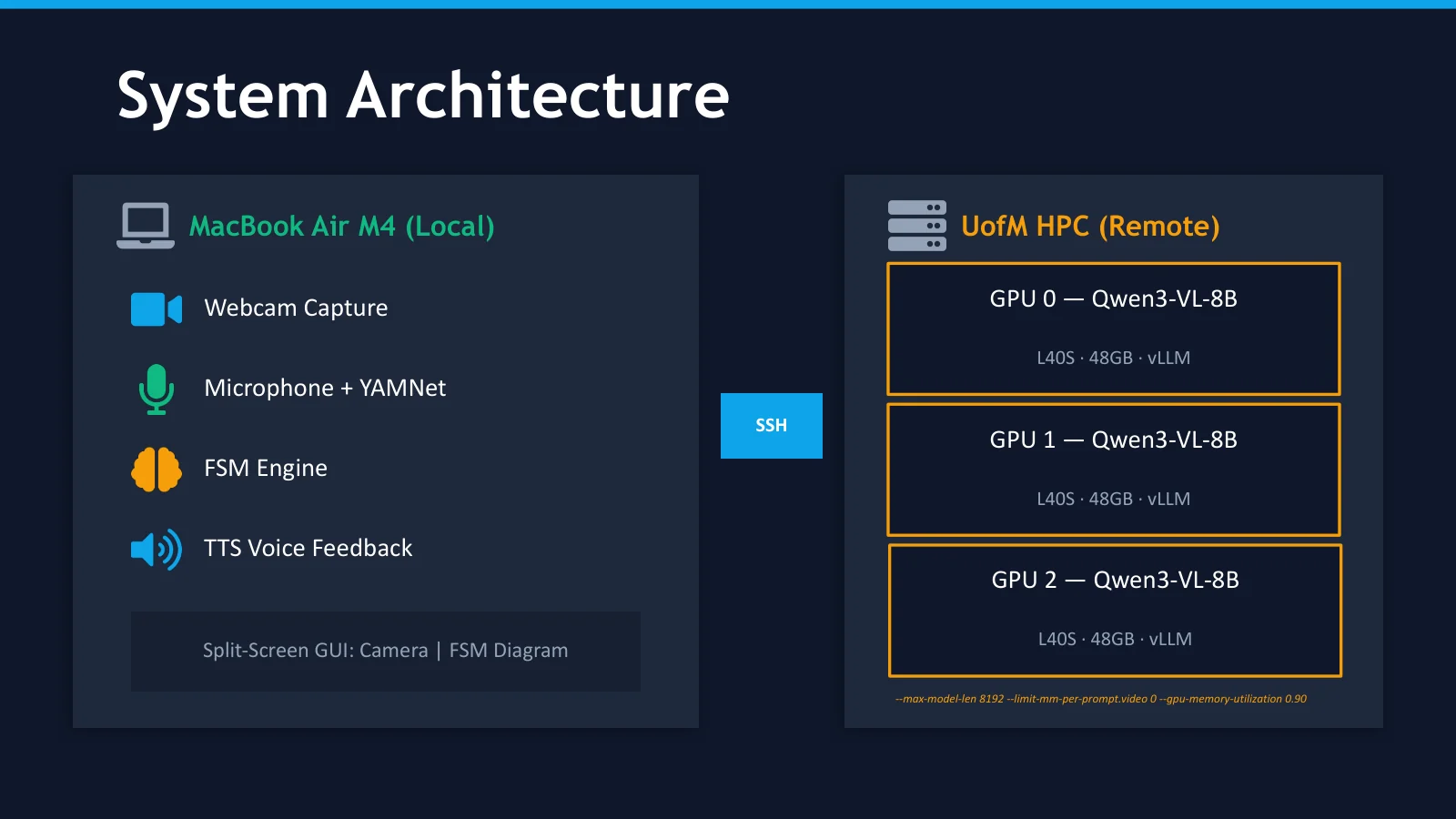Click the server rack icon beside UofM HPC
The image size is (1456, 819).
pyautogui.click(x=917, y=226)
